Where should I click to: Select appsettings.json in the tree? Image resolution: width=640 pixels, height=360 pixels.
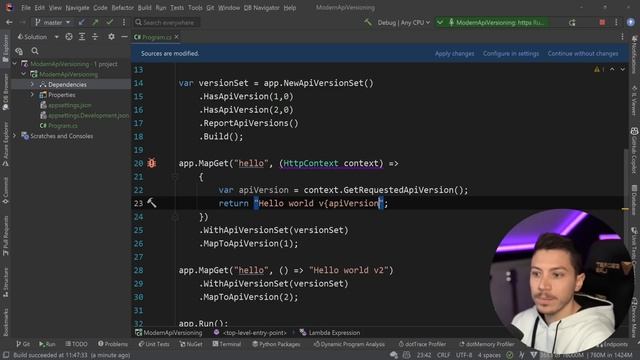pos(70,105)
